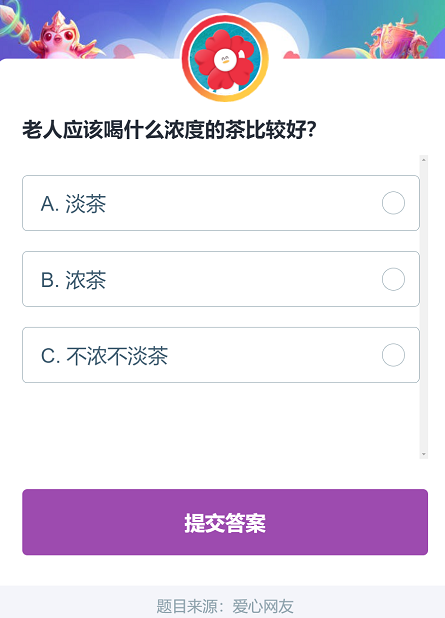This screenshot has width=445, height=618.
Task: Click the scrollbar down arrow
Action: (424, 454)
